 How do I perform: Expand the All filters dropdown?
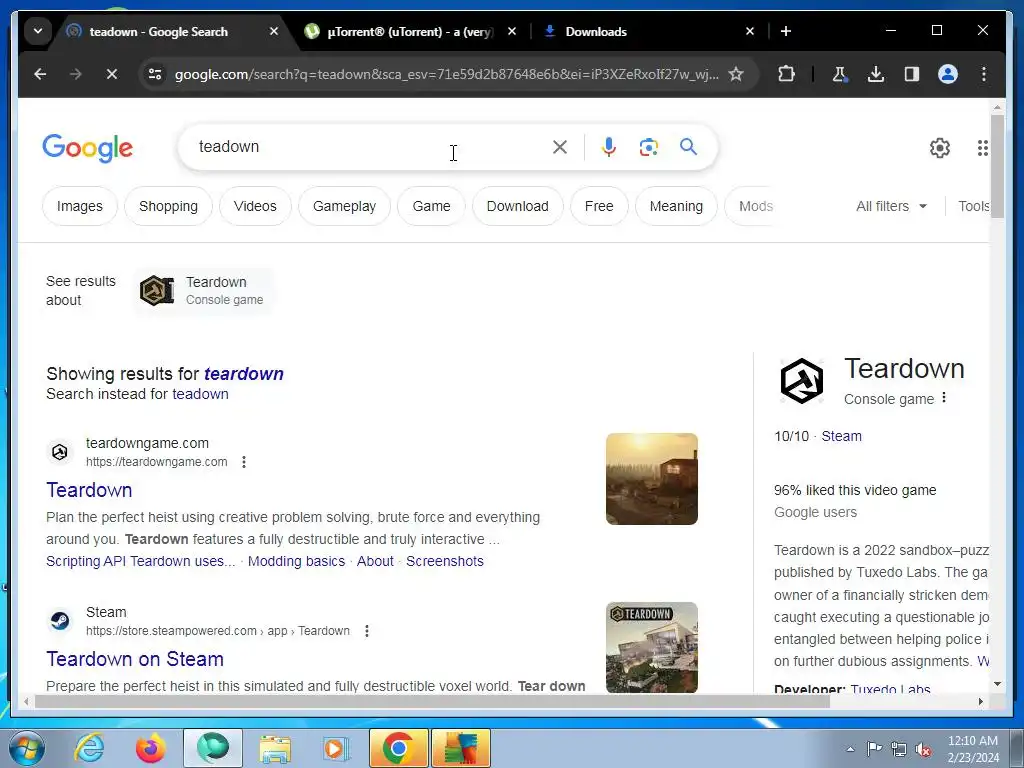891,206
